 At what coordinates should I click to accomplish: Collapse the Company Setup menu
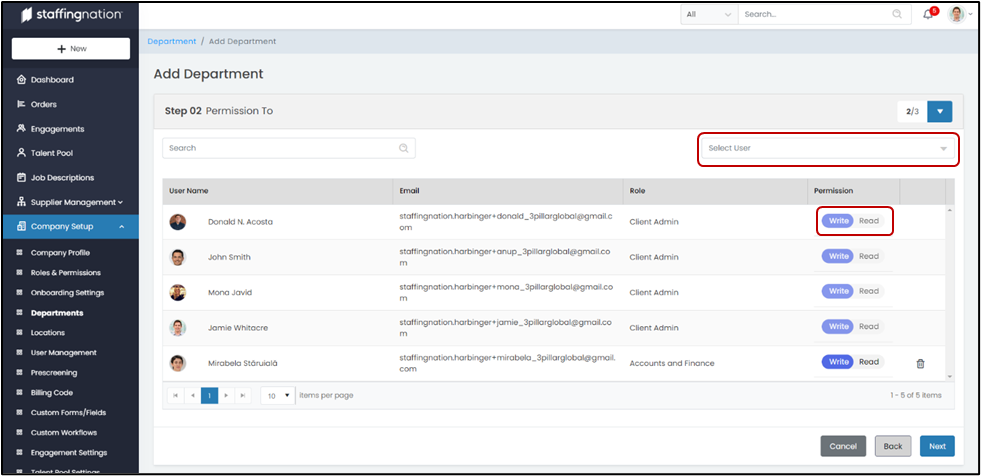point(70,226)
